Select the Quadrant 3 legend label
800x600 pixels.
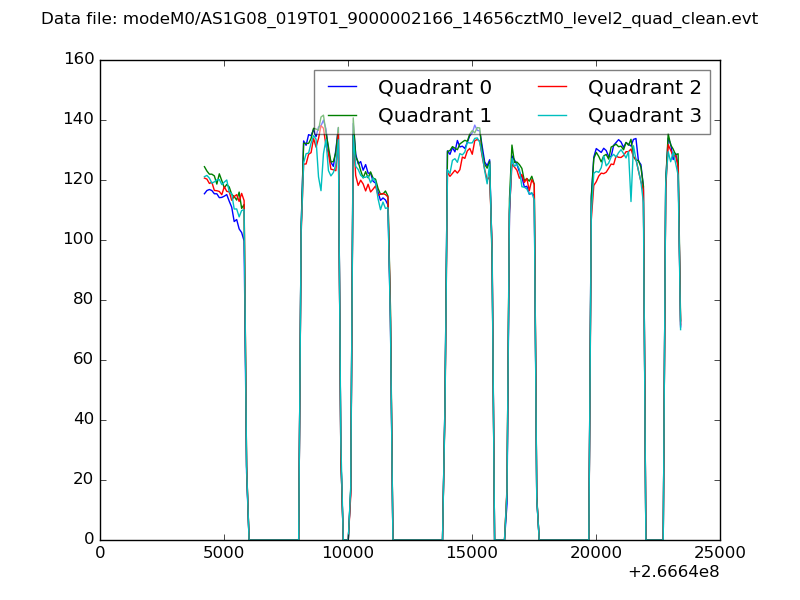point(644,115)
